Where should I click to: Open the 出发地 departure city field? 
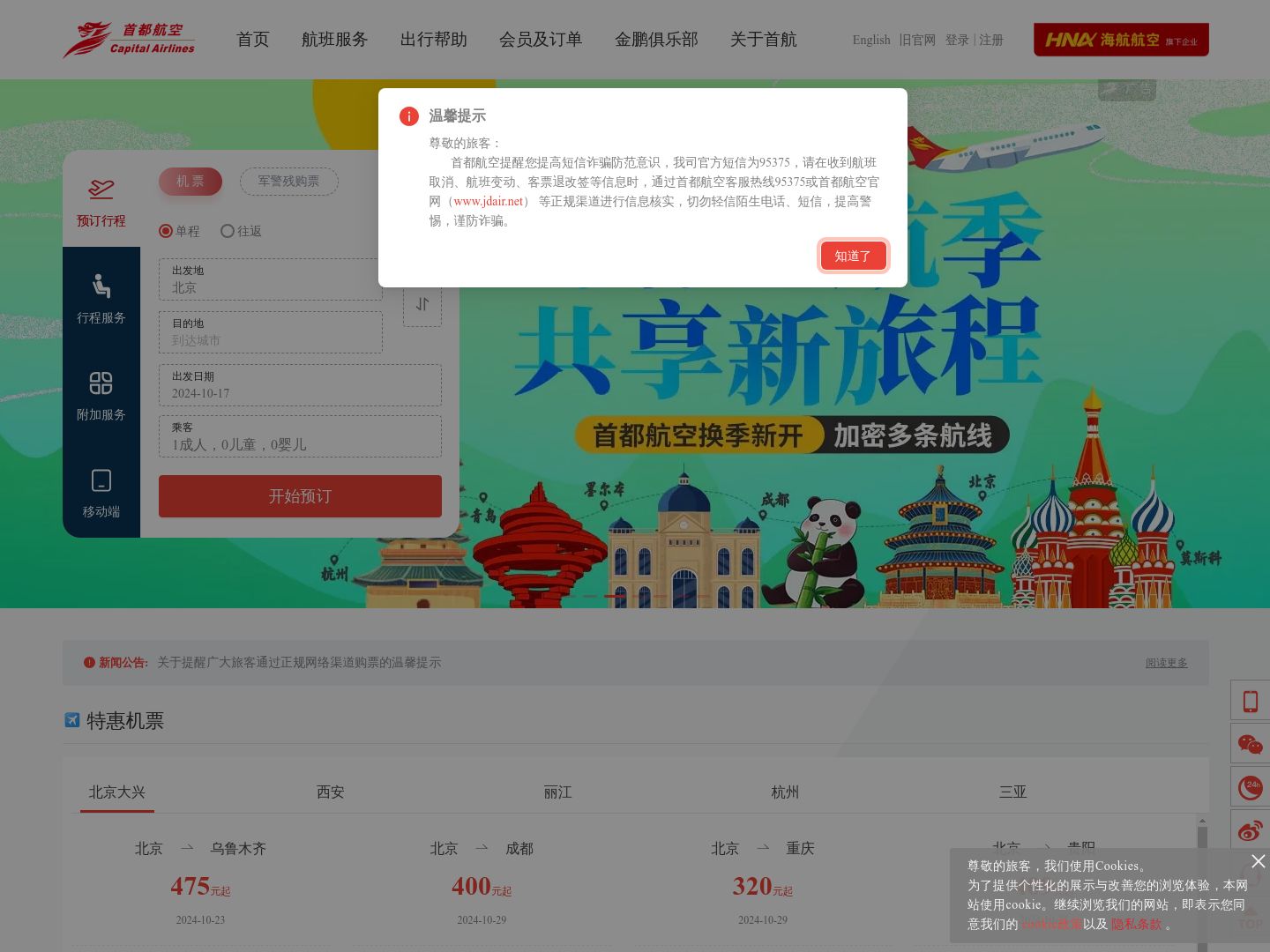(x=271, y=279)
